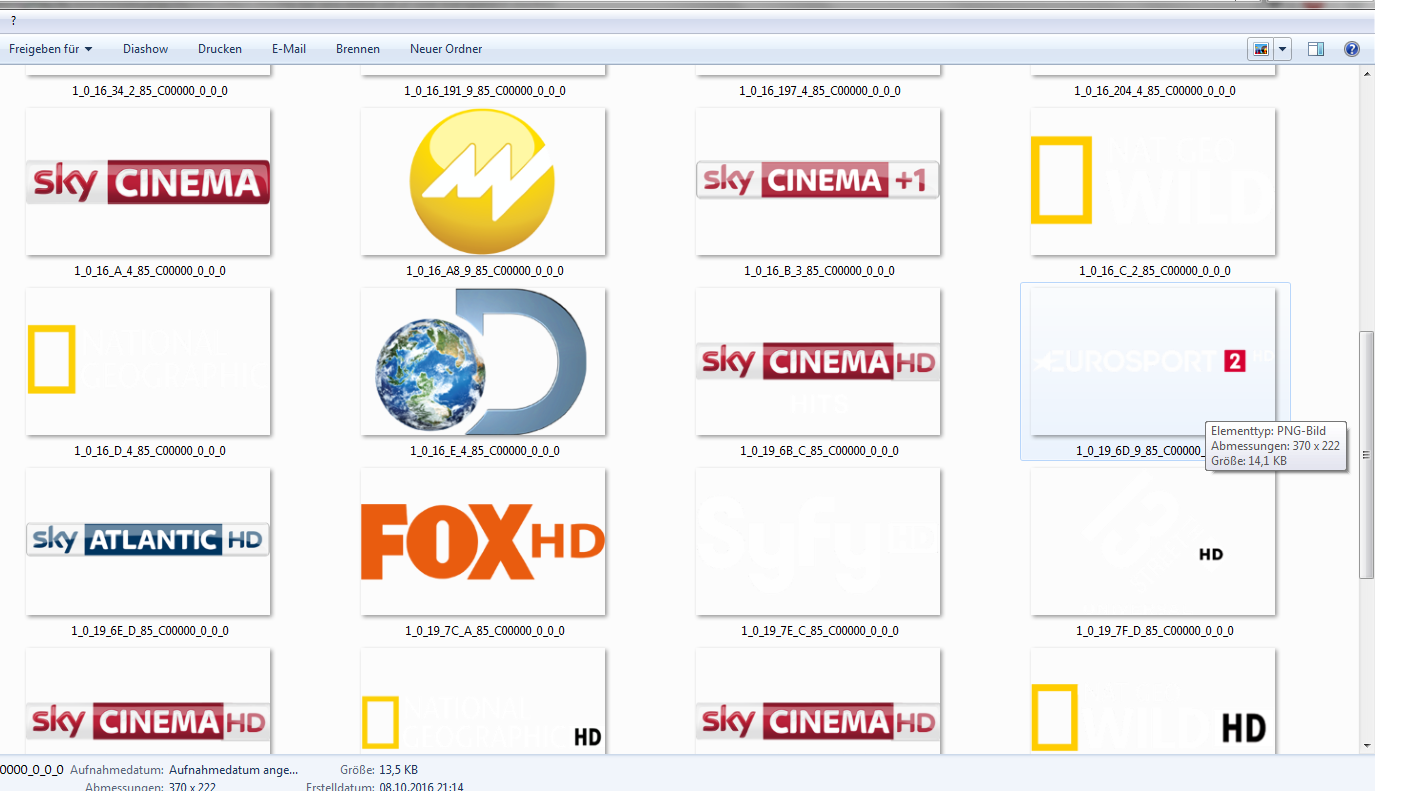Click the Aufnahmedatum field in details pane

coord(233,770)
